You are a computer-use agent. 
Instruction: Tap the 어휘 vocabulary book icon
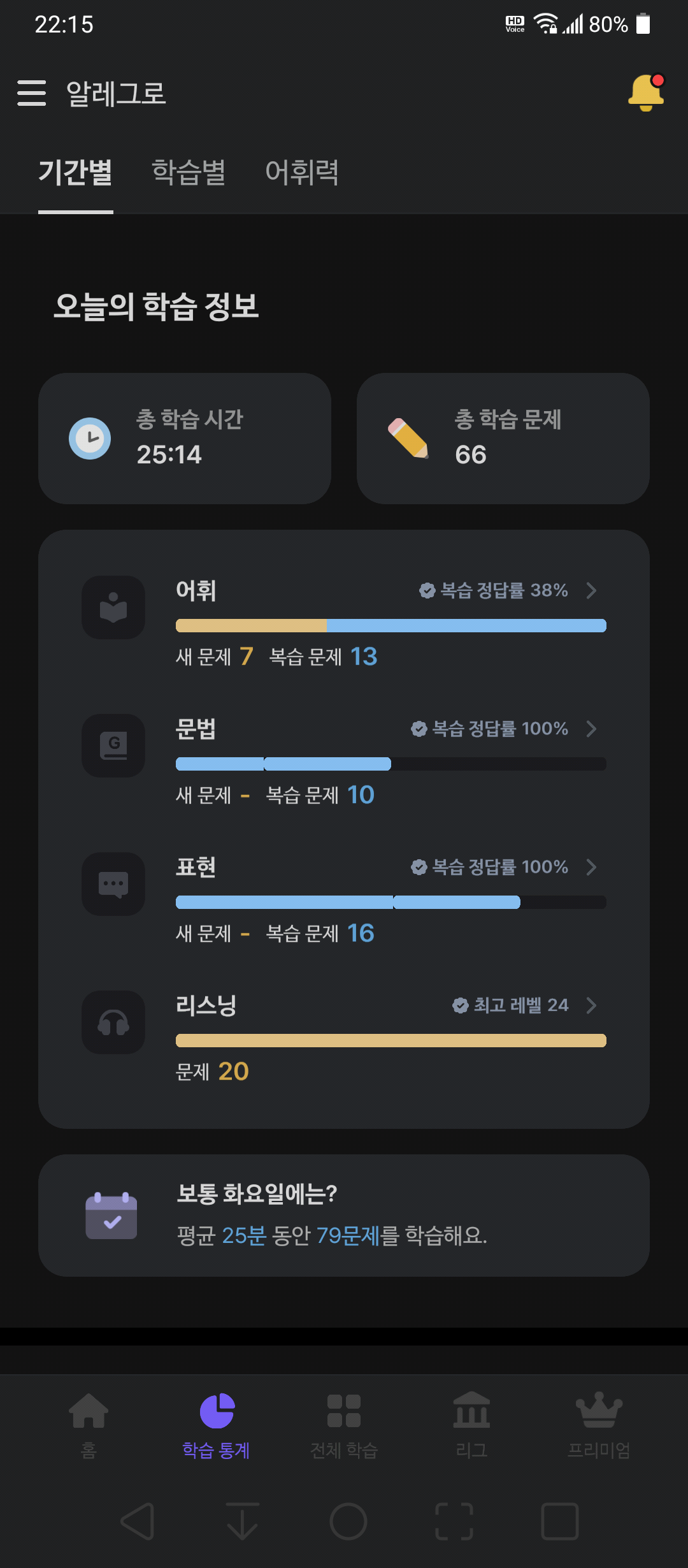pyautogui.click(x=113, y=607)
